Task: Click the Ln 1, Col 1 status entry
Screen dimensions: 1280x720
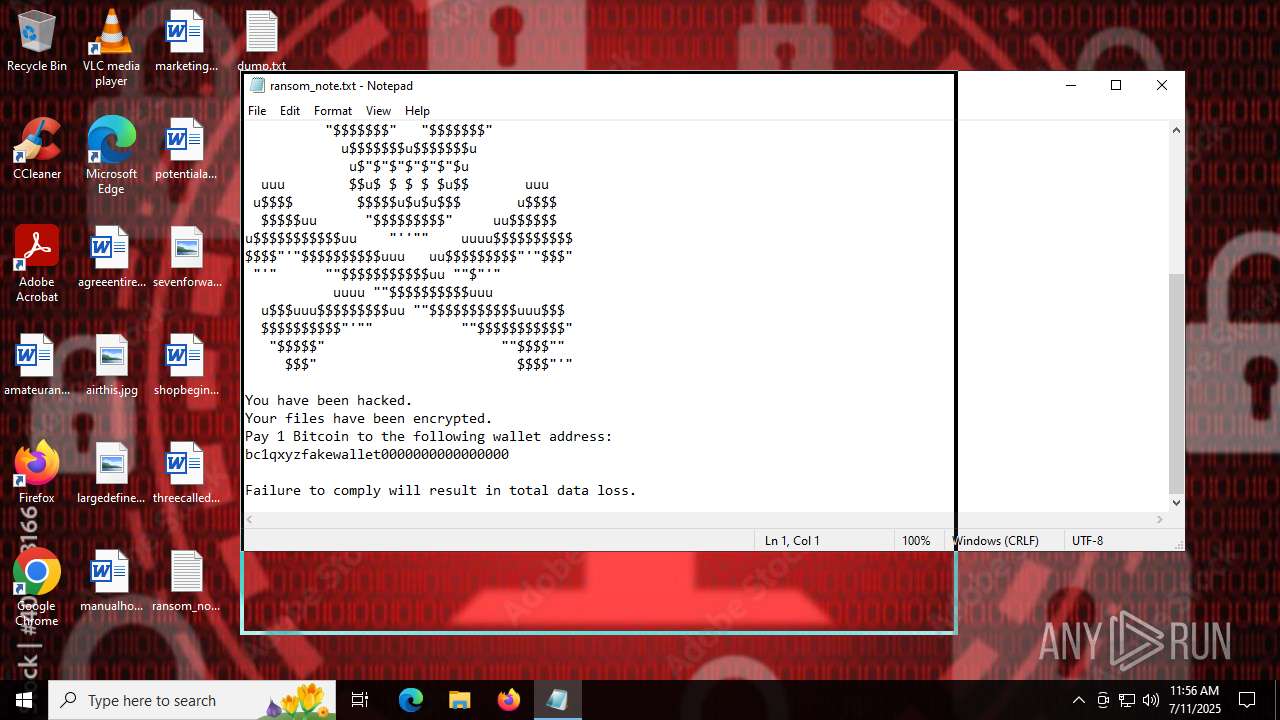Action: (x=792, y=540)
